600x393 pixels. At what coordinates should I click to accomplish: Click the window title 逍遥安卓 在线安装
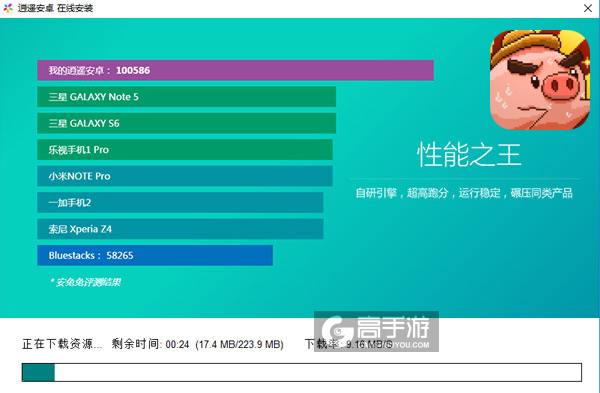pyautogui.click(x=55, y=8)
